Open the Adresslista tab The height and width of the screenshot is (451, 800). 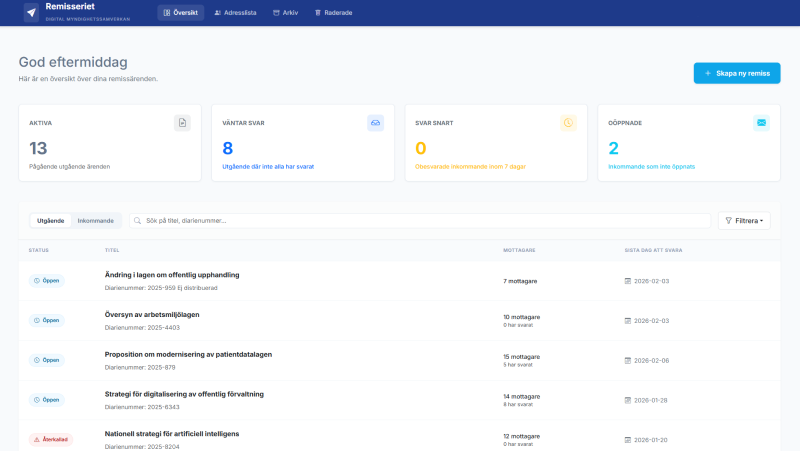[237, 13]
